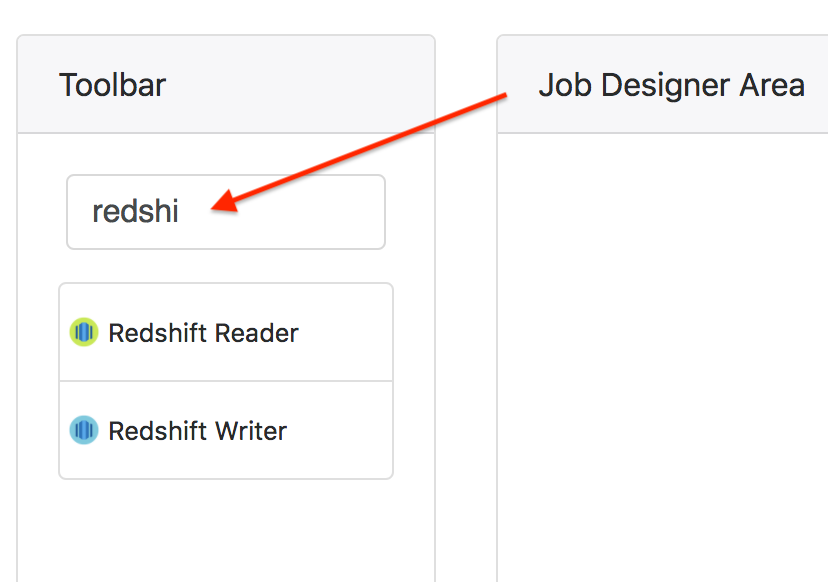Click blank space right of Redshift Writer row
The height and width of the screenshot is (582, 828).
click(341, 430)
